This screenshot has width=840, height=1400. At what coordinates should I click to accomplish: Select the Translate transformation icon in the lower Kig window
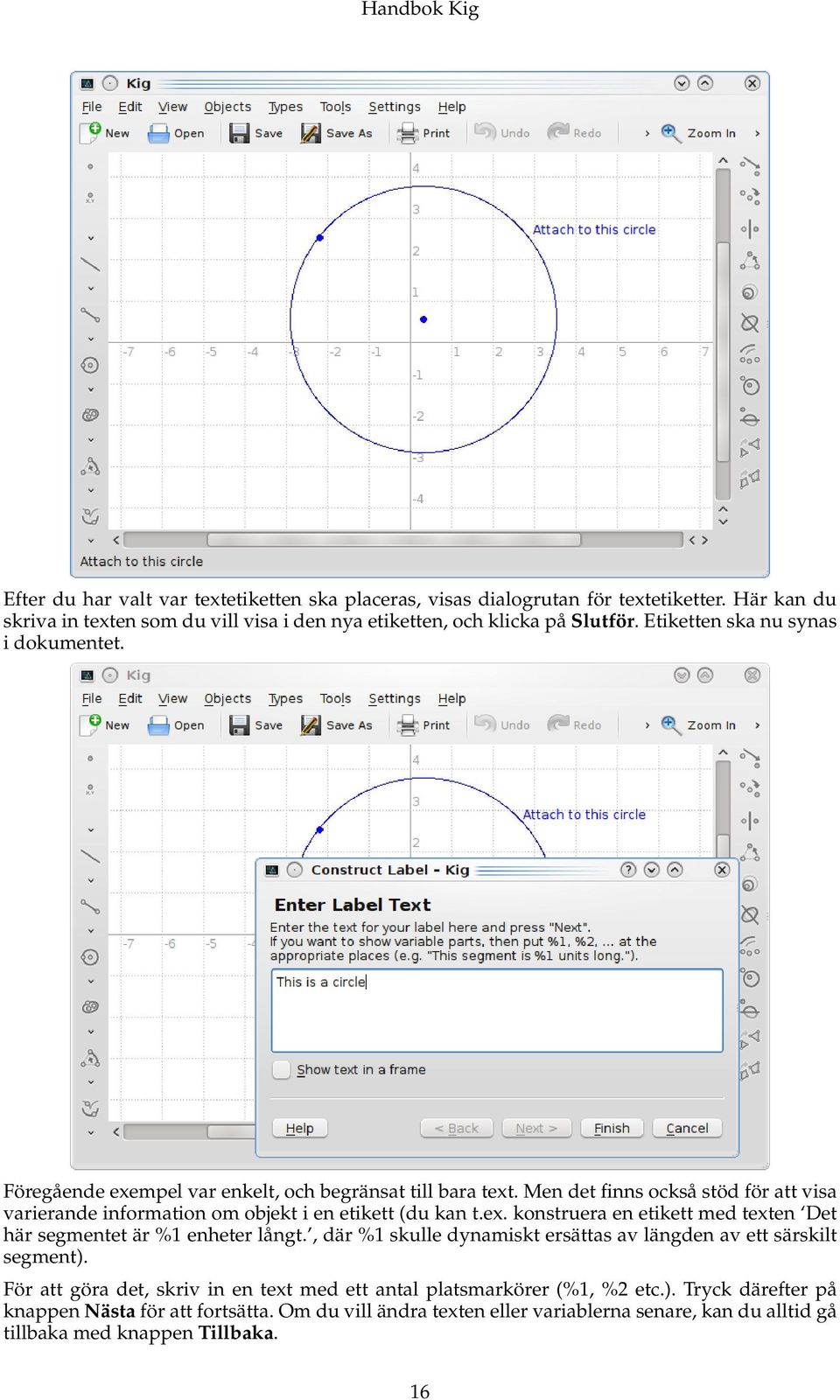point(750,758)
